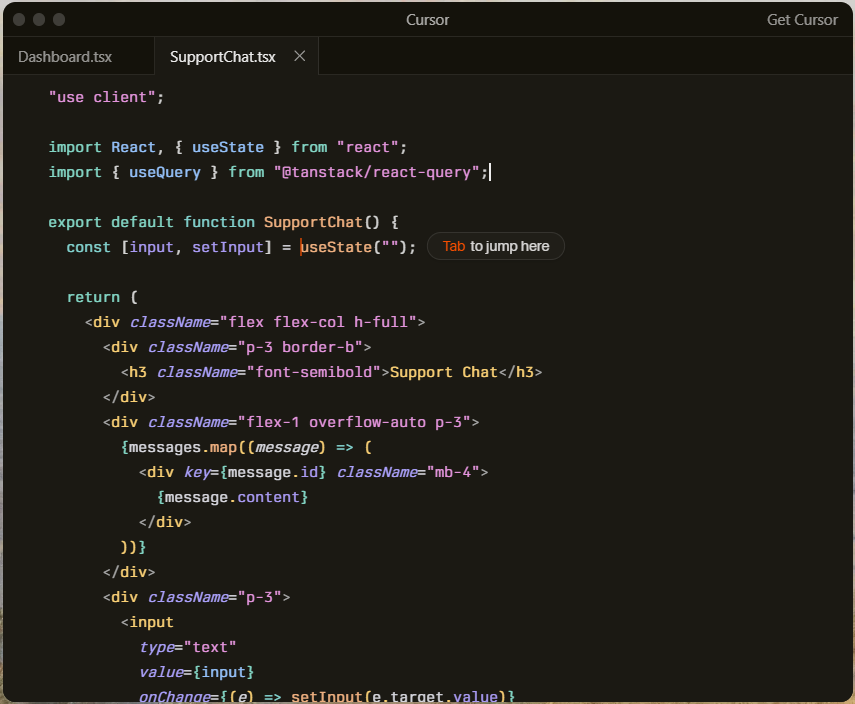Select the SupportChat.tsx tab
The width and height of the screenshot is (855, 704).
point(222,57)
